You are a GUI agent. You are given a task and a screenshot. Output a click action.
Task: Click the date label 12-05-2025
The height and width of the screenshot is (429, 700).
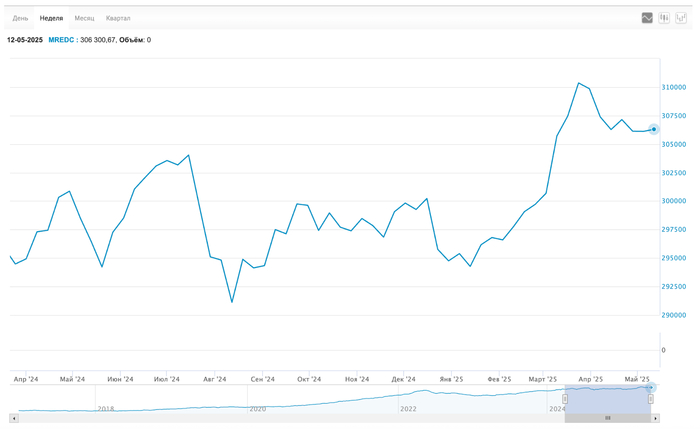coord(24,40)
